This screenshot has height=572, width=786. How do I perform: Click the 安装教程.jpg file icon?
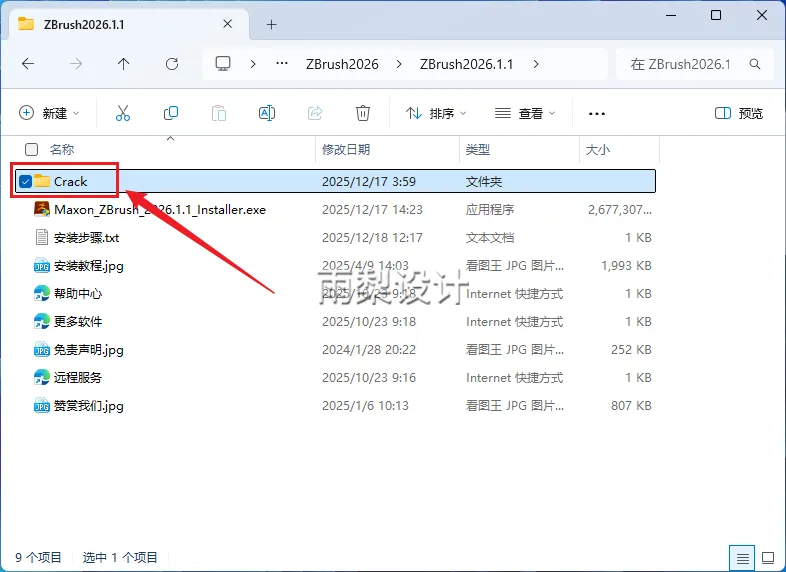(42, 265)
